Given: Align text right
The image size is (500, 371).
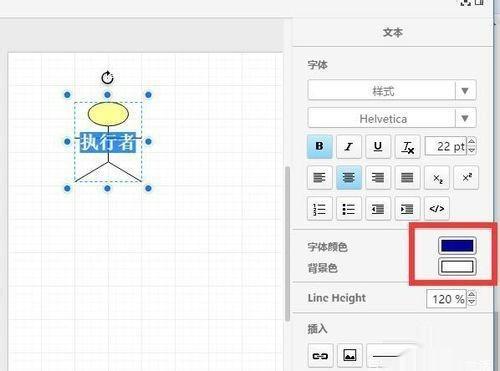Looking at the screenshot, I should click(x=378, y=177).
